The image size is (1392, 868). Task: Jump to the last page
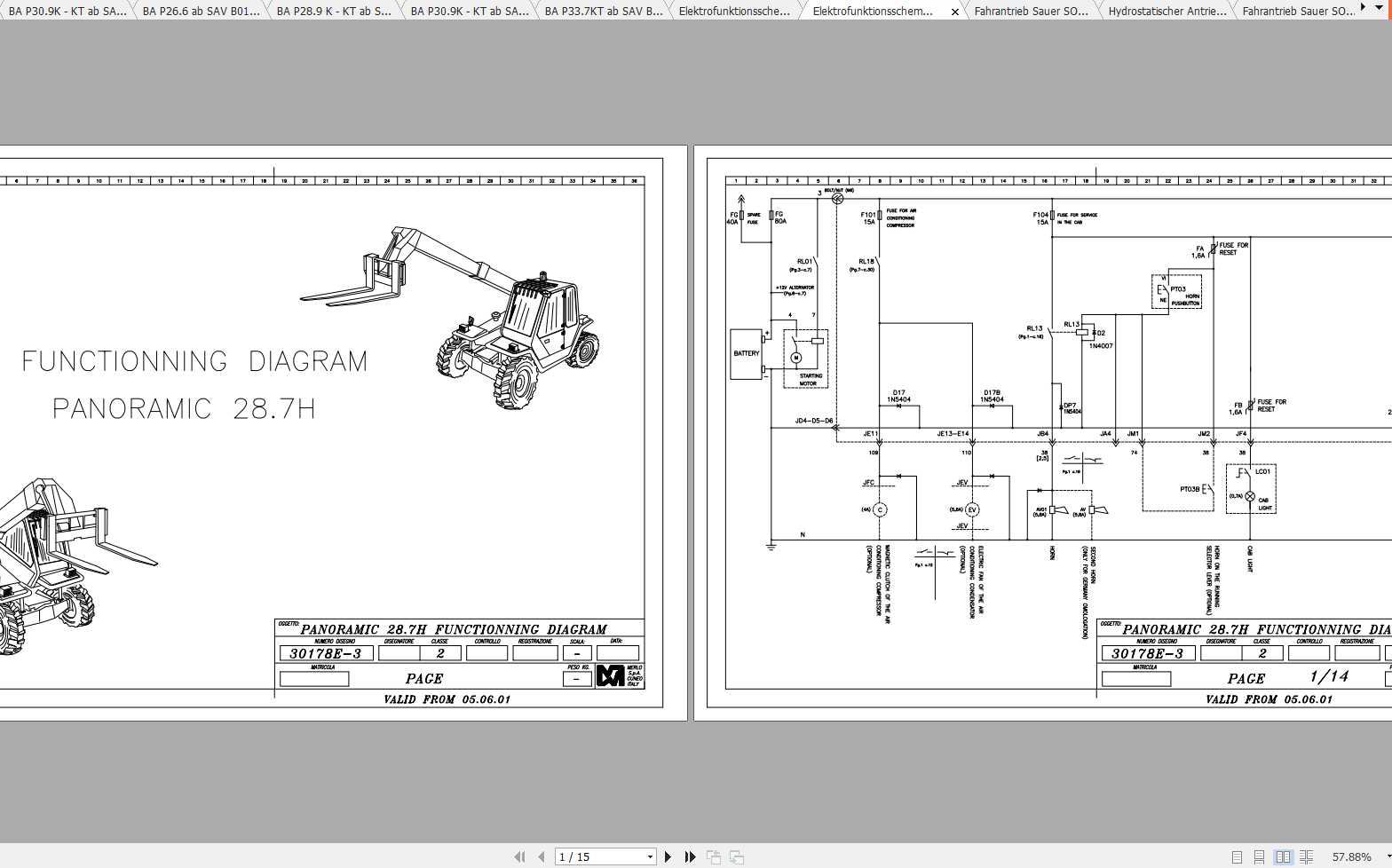[x=691, y=856]
